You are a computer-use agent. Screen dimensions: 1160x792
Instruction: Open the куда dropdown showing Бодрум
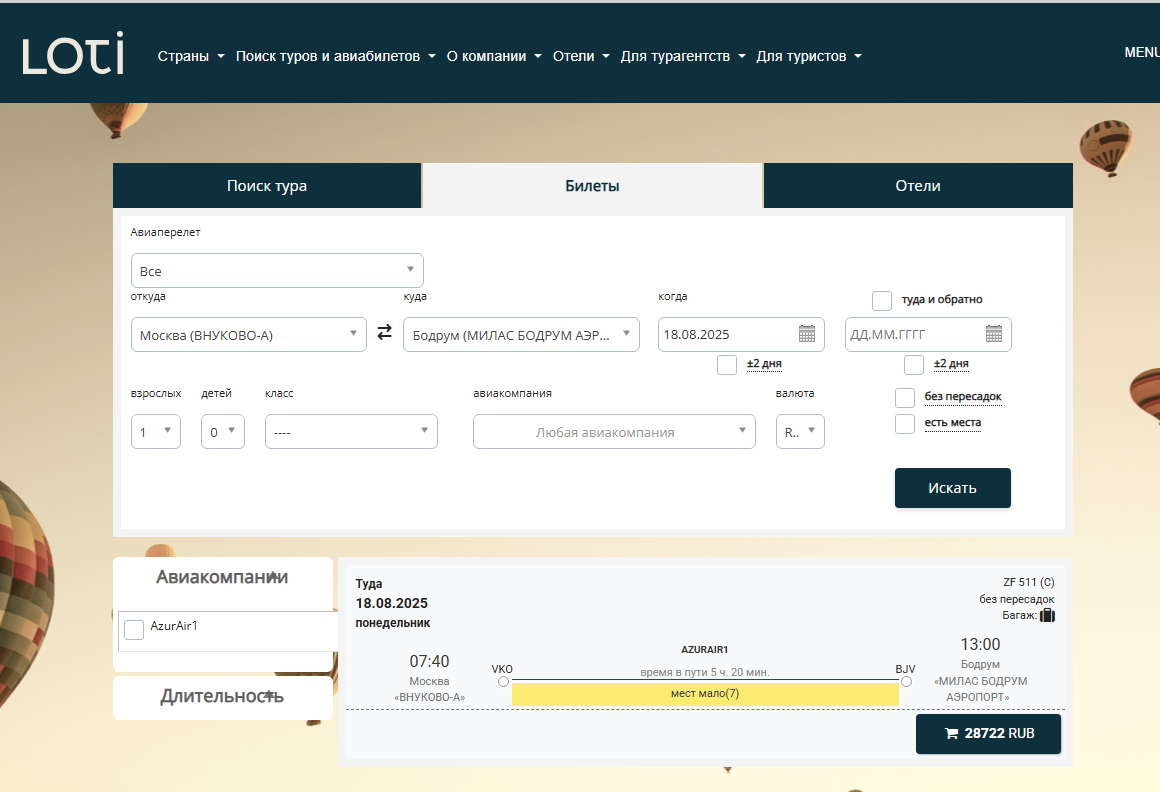pyautogui.click(x=521, y=334)
